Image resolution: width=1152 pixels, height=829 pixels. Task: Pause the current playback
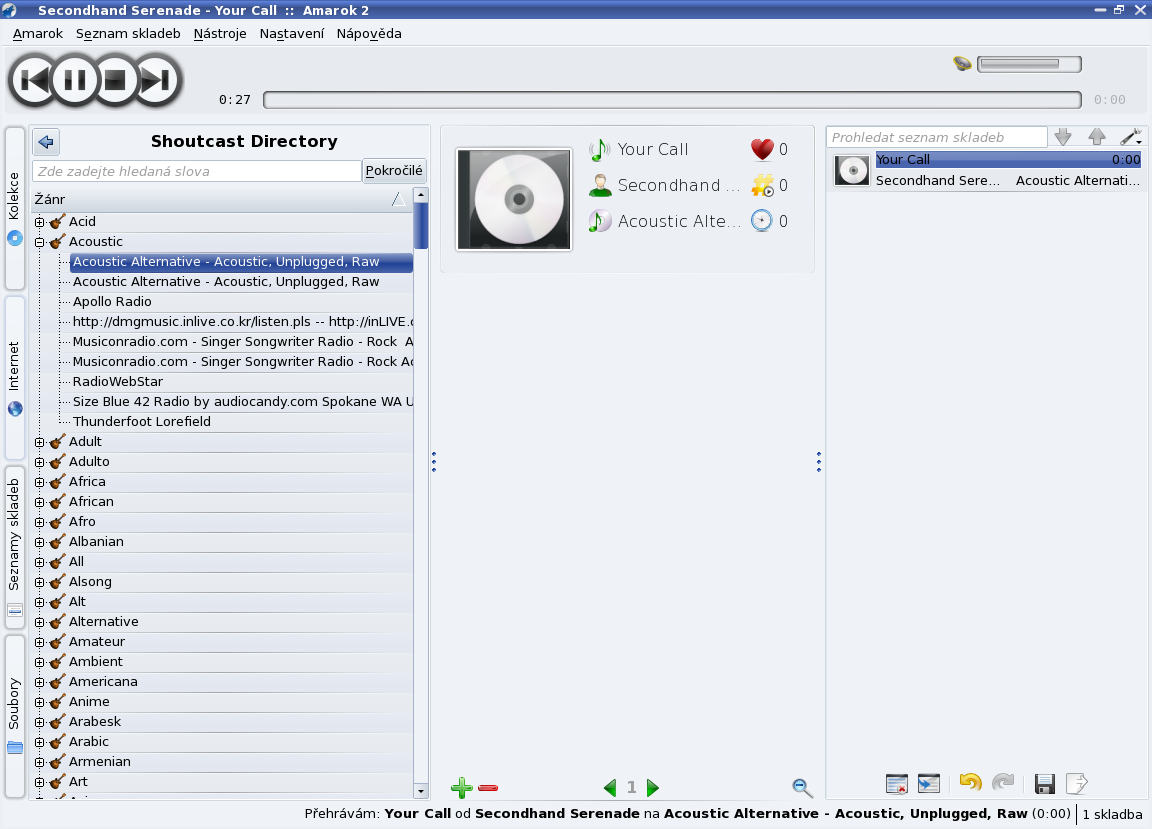point(75,79)
